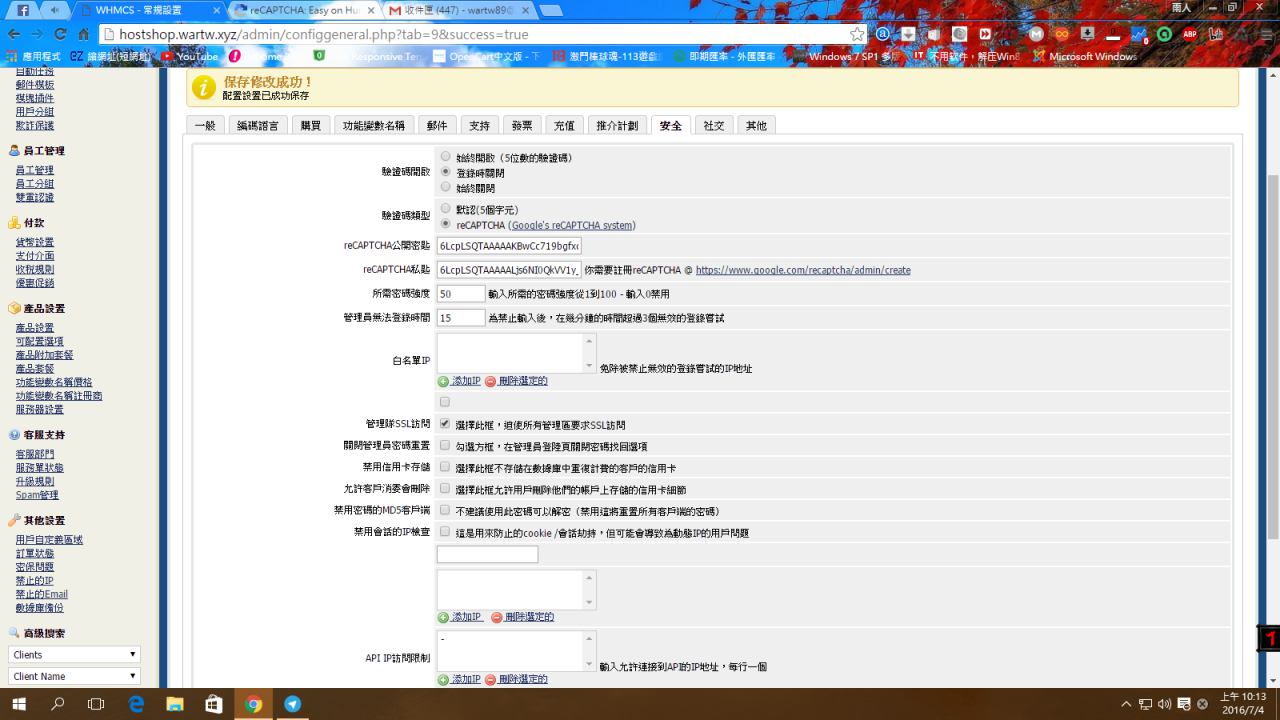Open the 其他 settings tab
The image size is (1280, 720).
756,125
